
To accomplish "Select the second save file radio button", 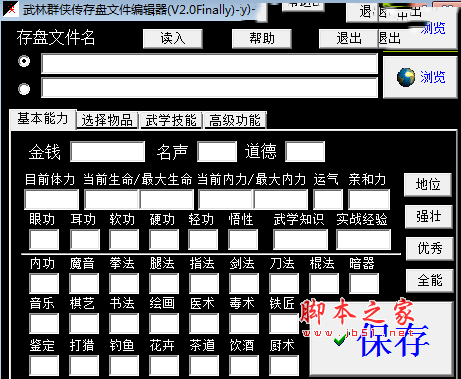I will pos(24,89).
